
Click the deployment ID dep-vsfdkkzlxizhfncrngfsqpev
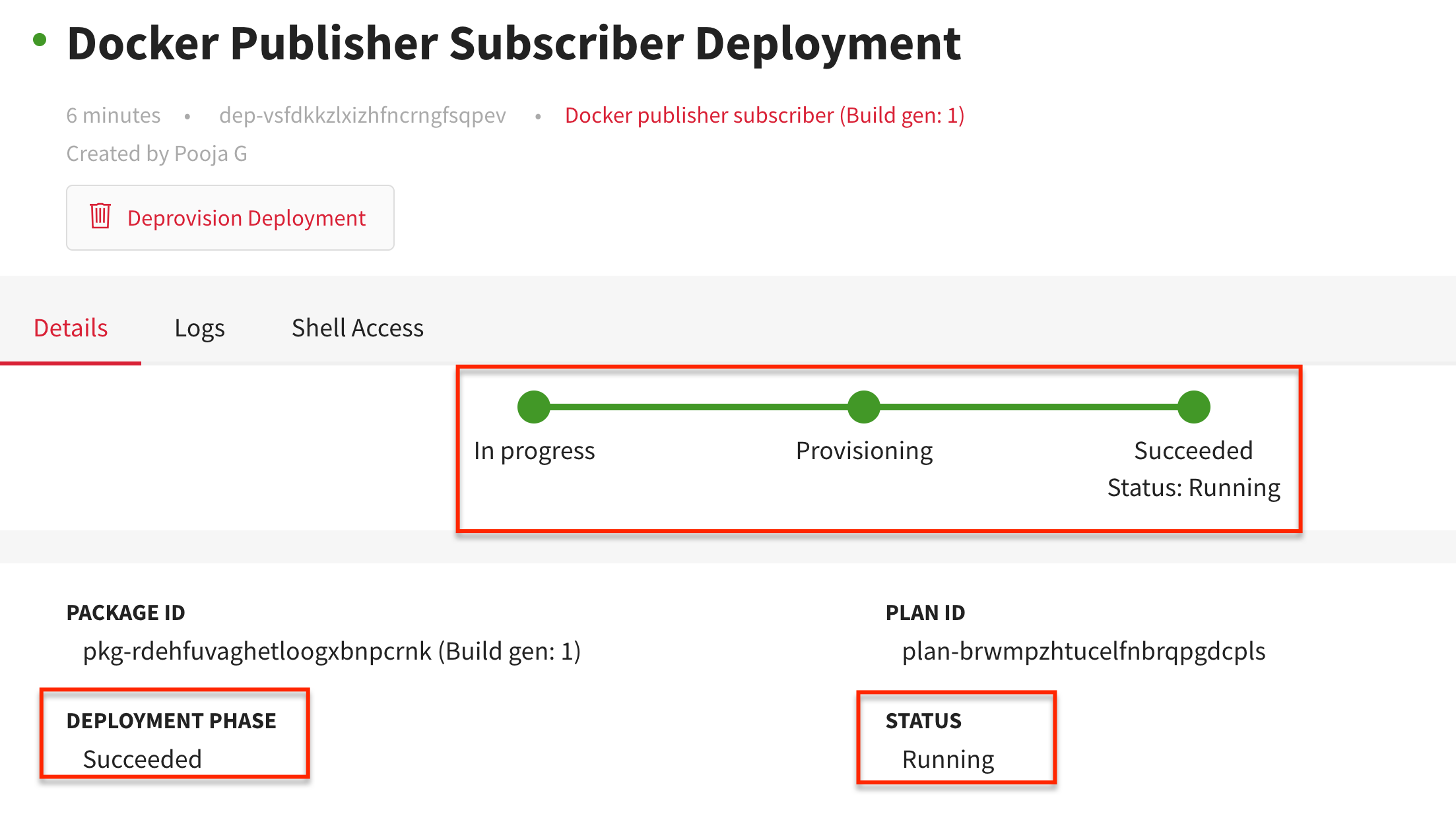[361, 115]
